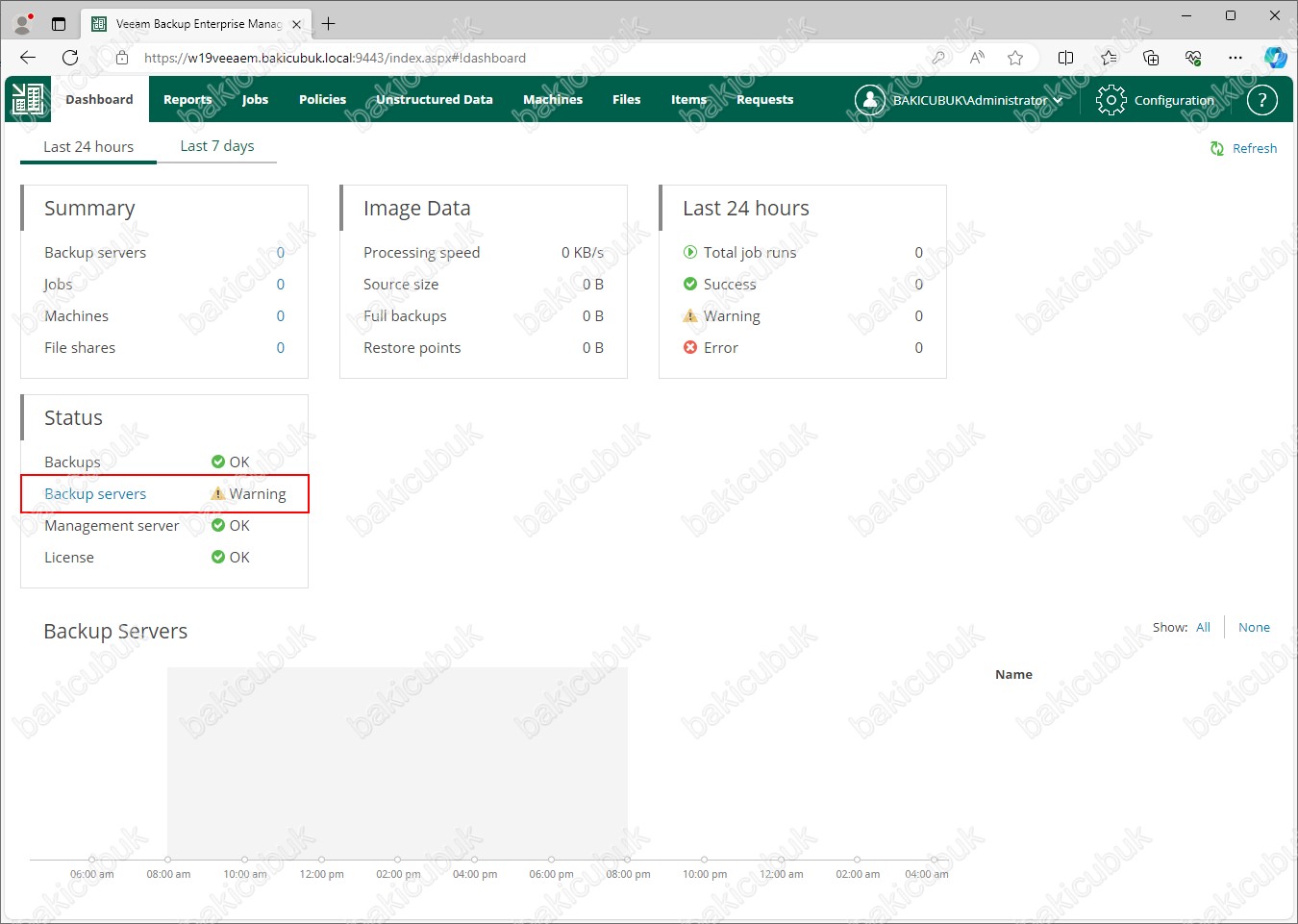Open the split screen icon
This screenshot has width=1298, height=924.
pyautogui.click(x=1065, y=58)
